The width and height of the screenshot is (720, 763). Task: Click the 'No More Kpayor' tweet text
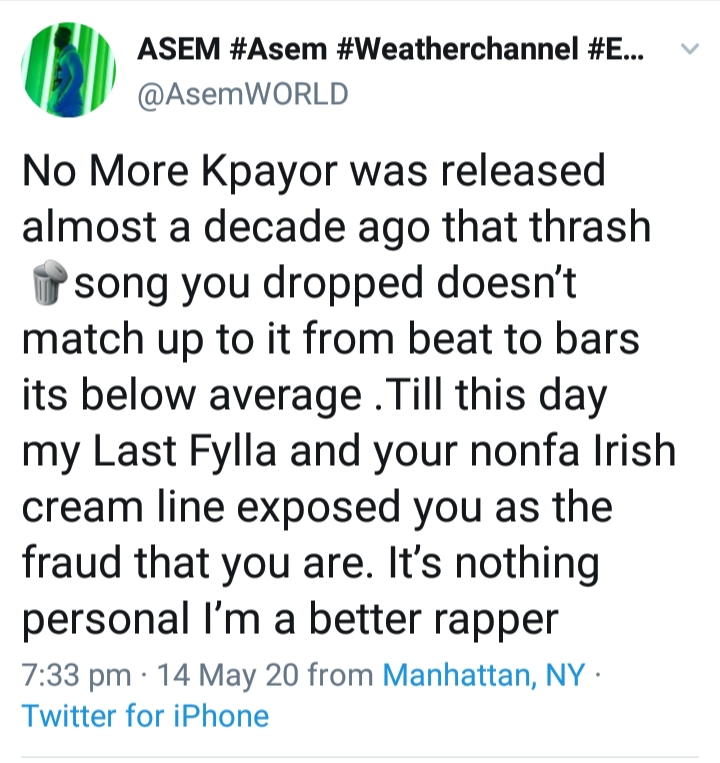180,171
